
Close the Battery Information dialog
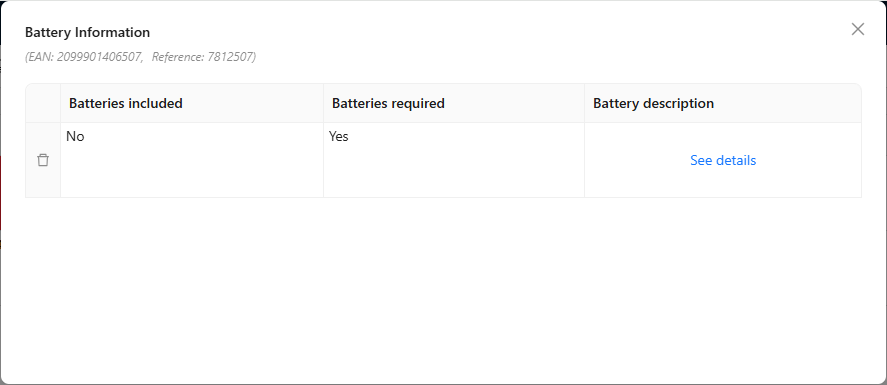(858, 29)
